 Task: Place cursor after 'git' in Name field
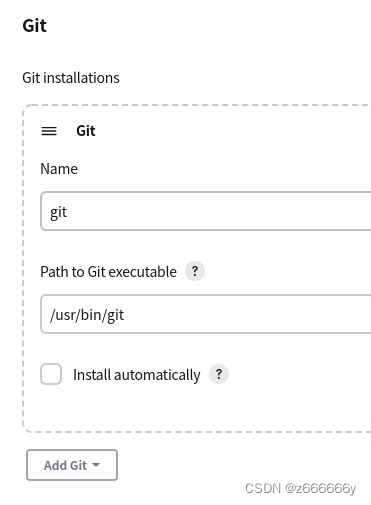(x=68, y=212)
